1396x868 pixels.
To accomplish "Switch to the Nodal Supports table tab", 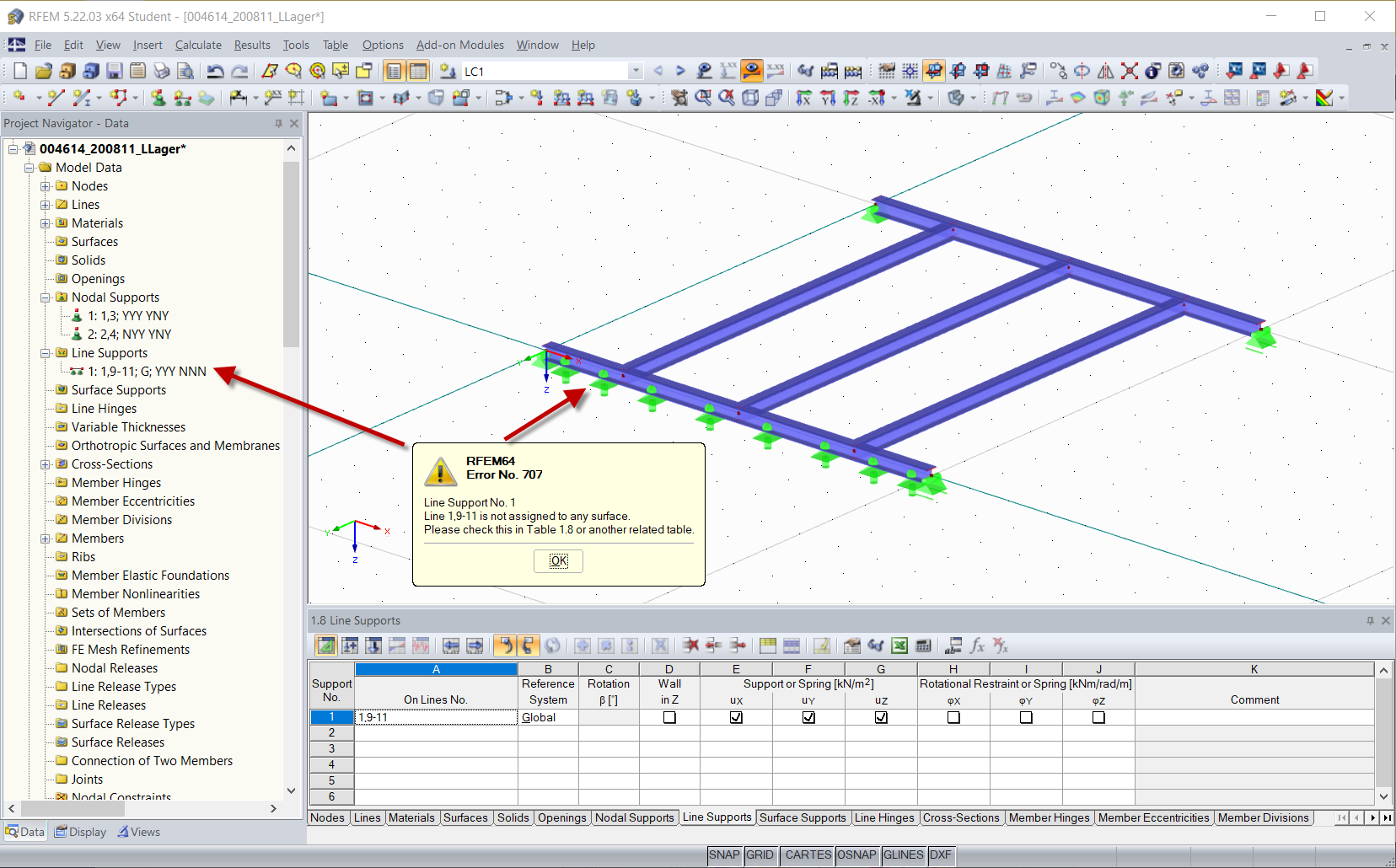I will [x=635, y=817].
